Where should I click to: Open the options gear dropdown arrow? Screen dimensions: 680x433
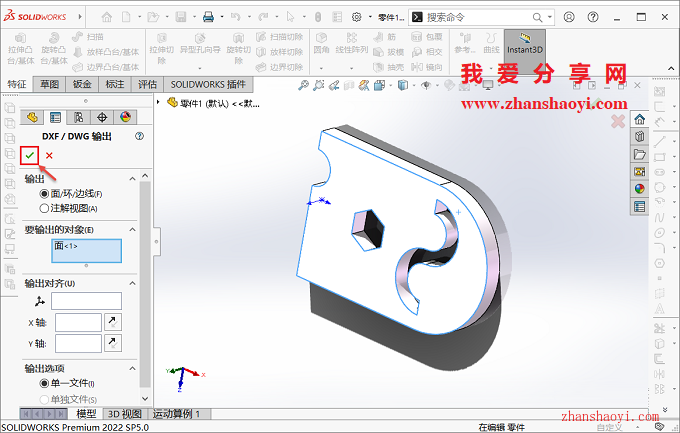pyautogui.click(x=370, y=17)
